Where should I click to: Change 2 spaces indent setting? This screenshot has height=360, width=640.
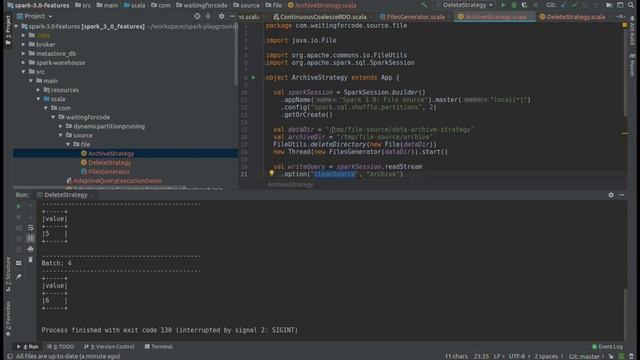(x=548, y=356)
